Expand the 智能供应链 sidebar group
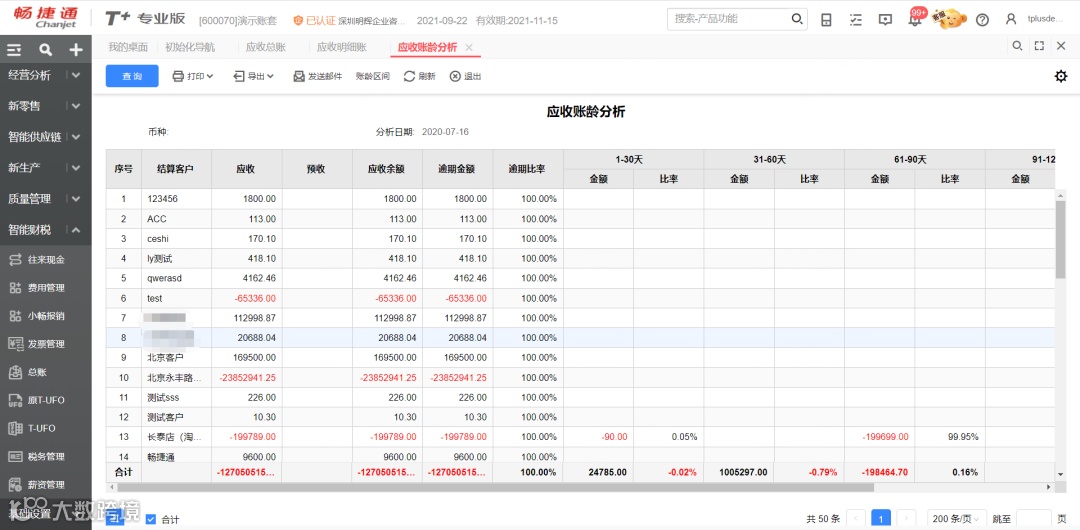 (x=76, y=137)
